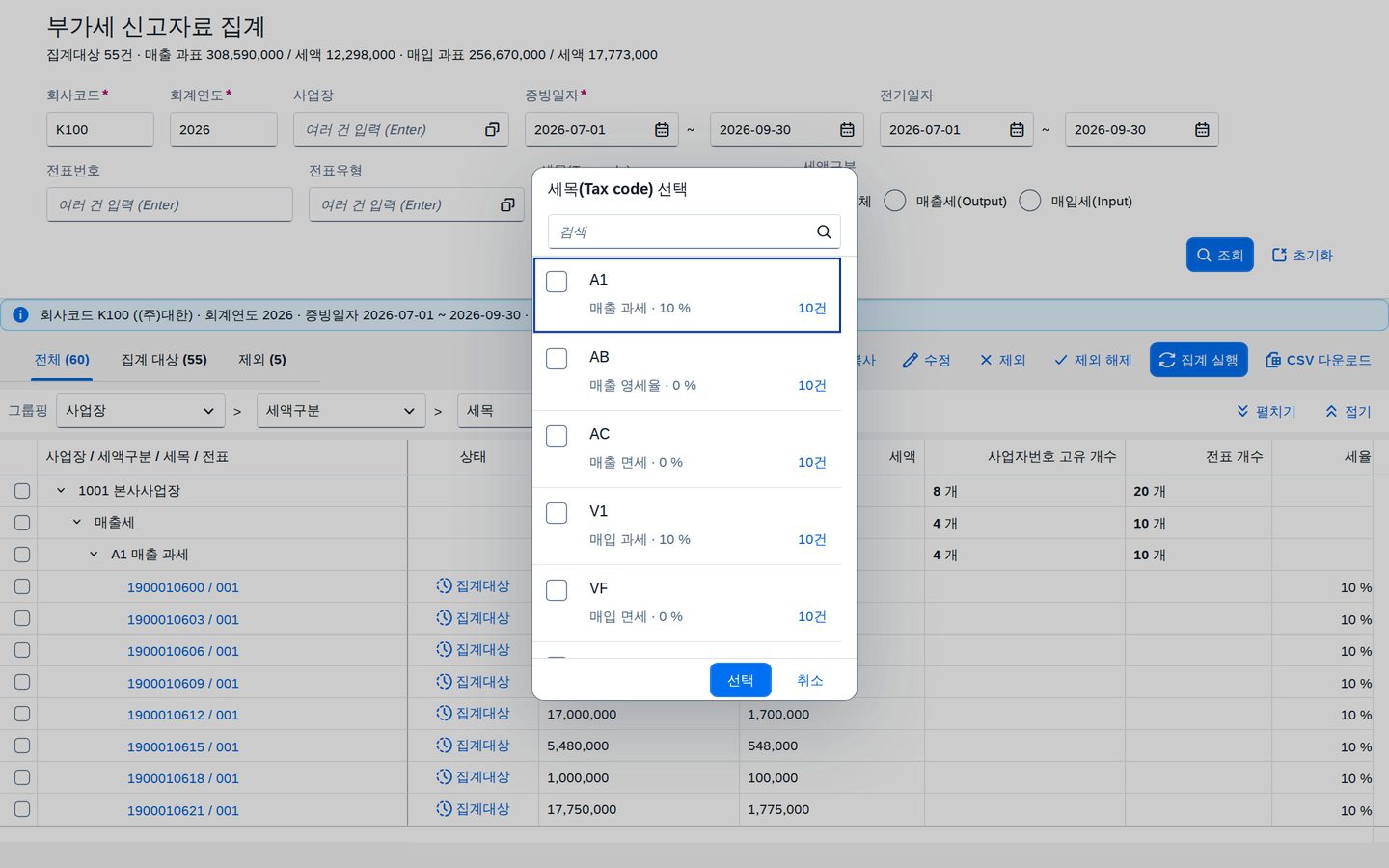The image size is (1389, 868).
Task: Click 집계대상 status icon for row 1900010600
Action: click(x=444, y=585)
